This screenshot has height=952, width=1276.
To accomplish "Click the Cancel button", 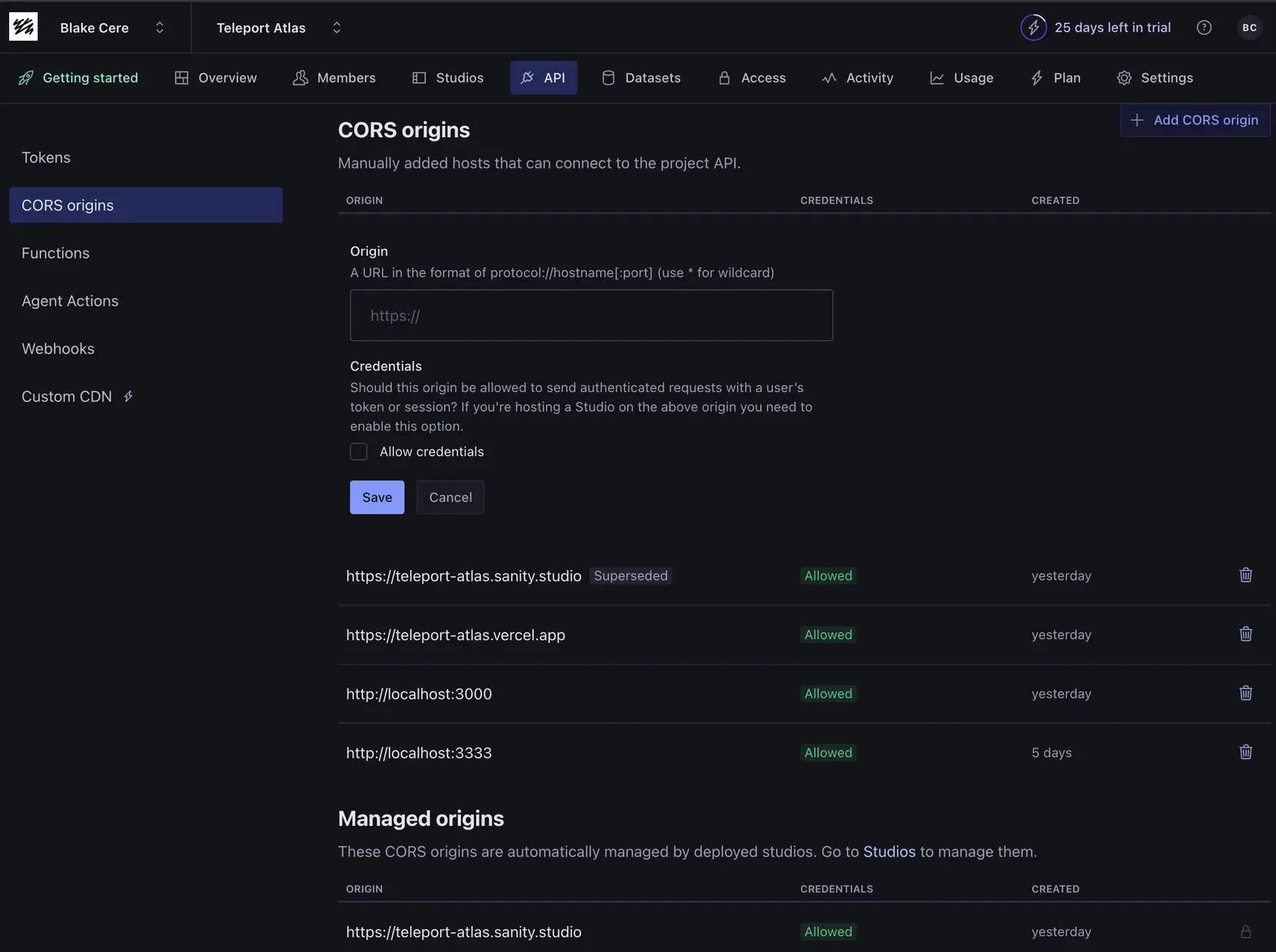I will point(450,497).
